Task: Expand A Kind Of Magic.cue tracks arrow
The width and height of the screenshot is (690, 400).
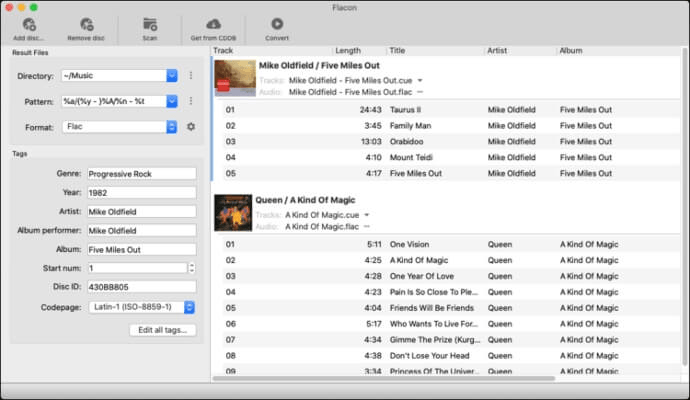Action: pyautogui.click(x=367, y=215)
